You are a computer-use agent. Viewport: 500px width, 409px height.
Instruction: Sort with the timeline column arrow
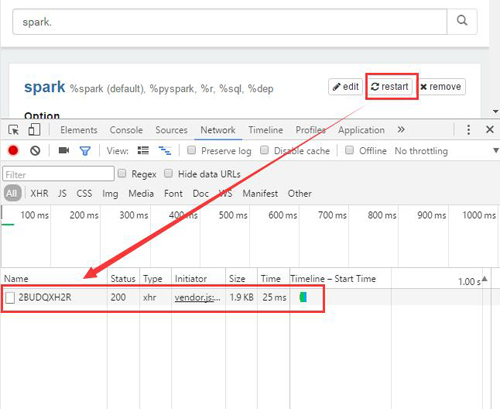click(x=485, y=279)
